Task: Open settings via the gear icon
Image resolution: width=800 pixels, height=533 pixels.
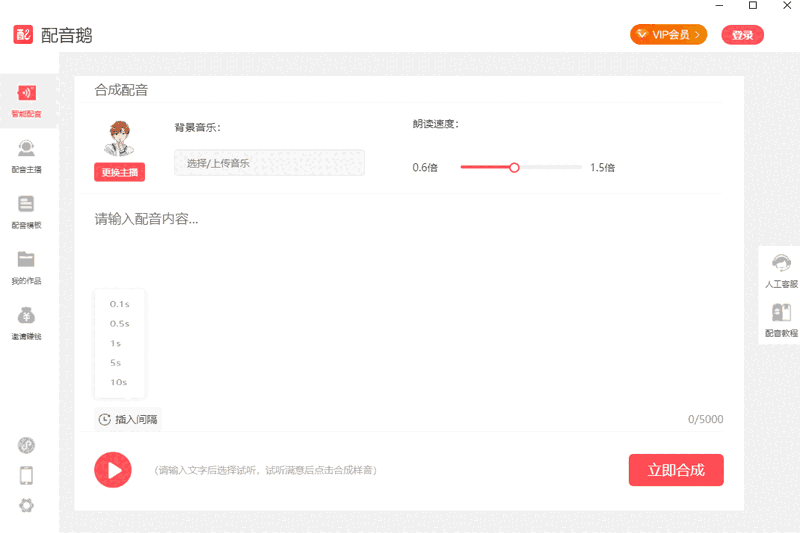Action: 27,505
